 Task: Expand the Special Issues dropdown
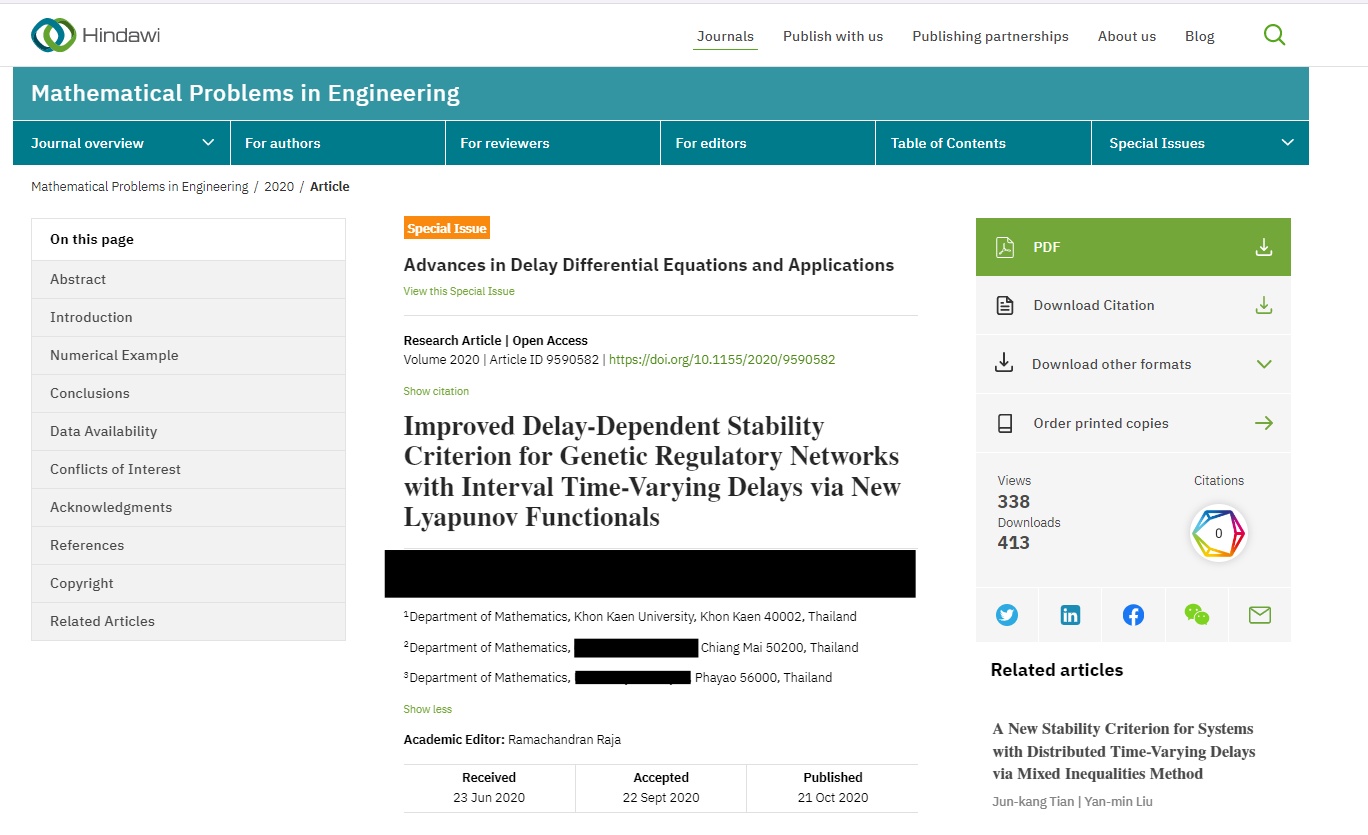[1287, 143]
